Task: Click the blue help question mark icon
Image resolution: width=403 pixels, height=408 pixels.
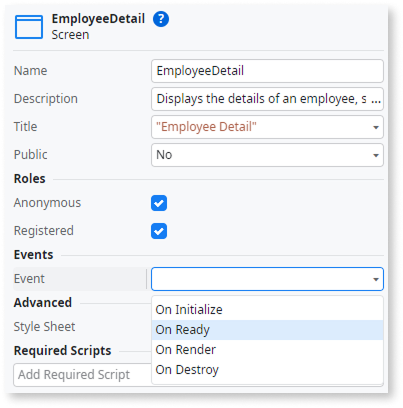Action: [x=161, y=19]
